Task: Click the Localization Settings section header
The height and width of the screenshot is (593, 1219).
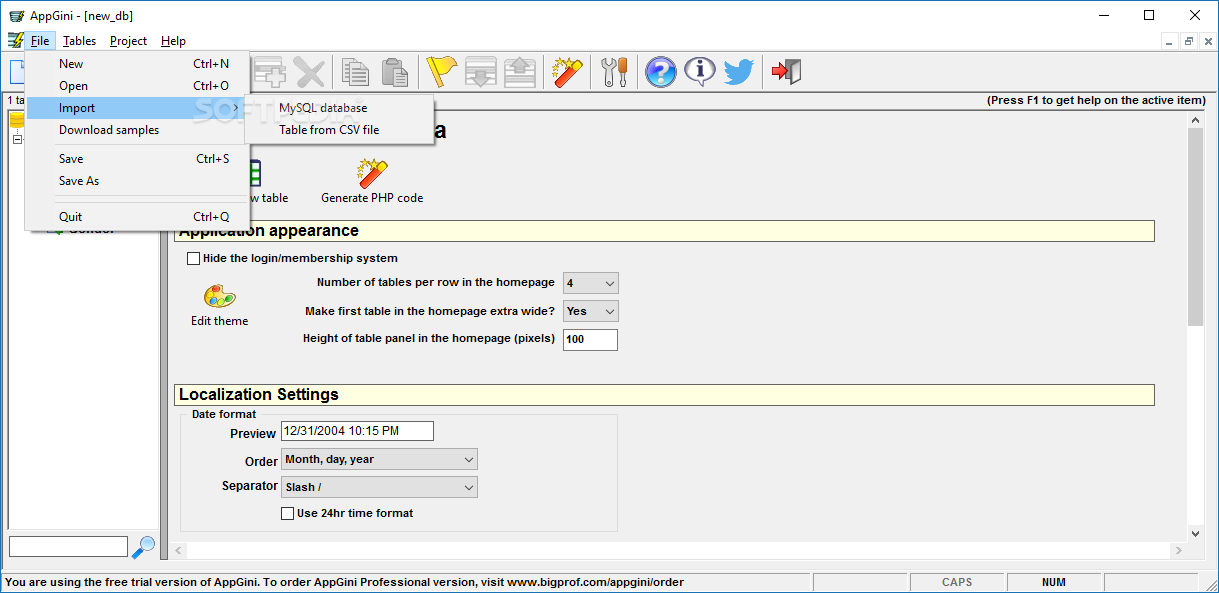Action: pos(665,395)
